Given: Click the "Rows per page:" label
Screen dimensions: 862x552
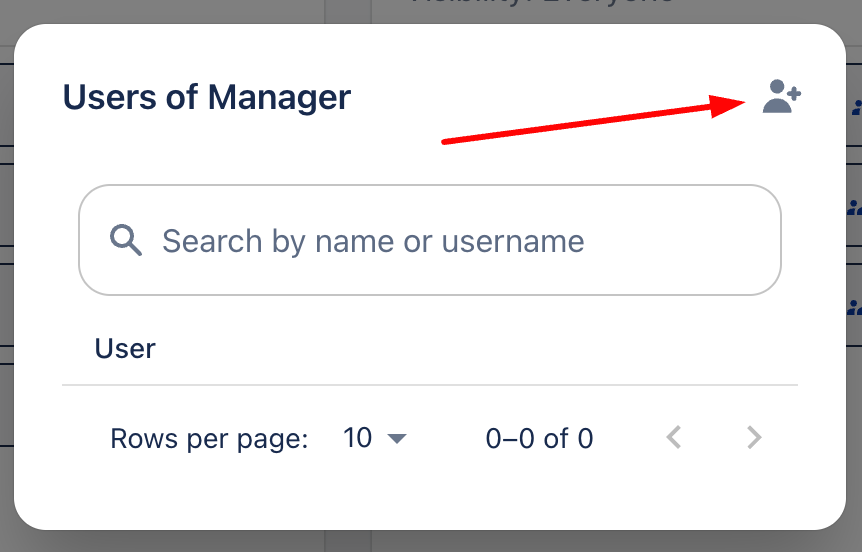Looking at the screenshot, I should [x=209, y=438].
